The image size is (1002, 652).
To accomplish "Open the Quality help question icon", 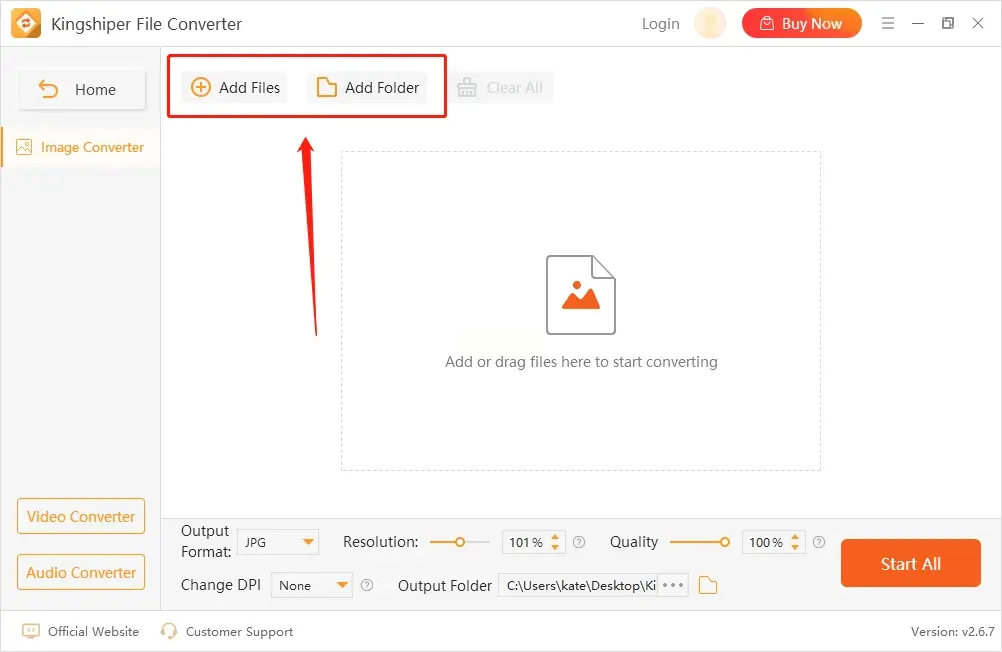I will 819,542.
